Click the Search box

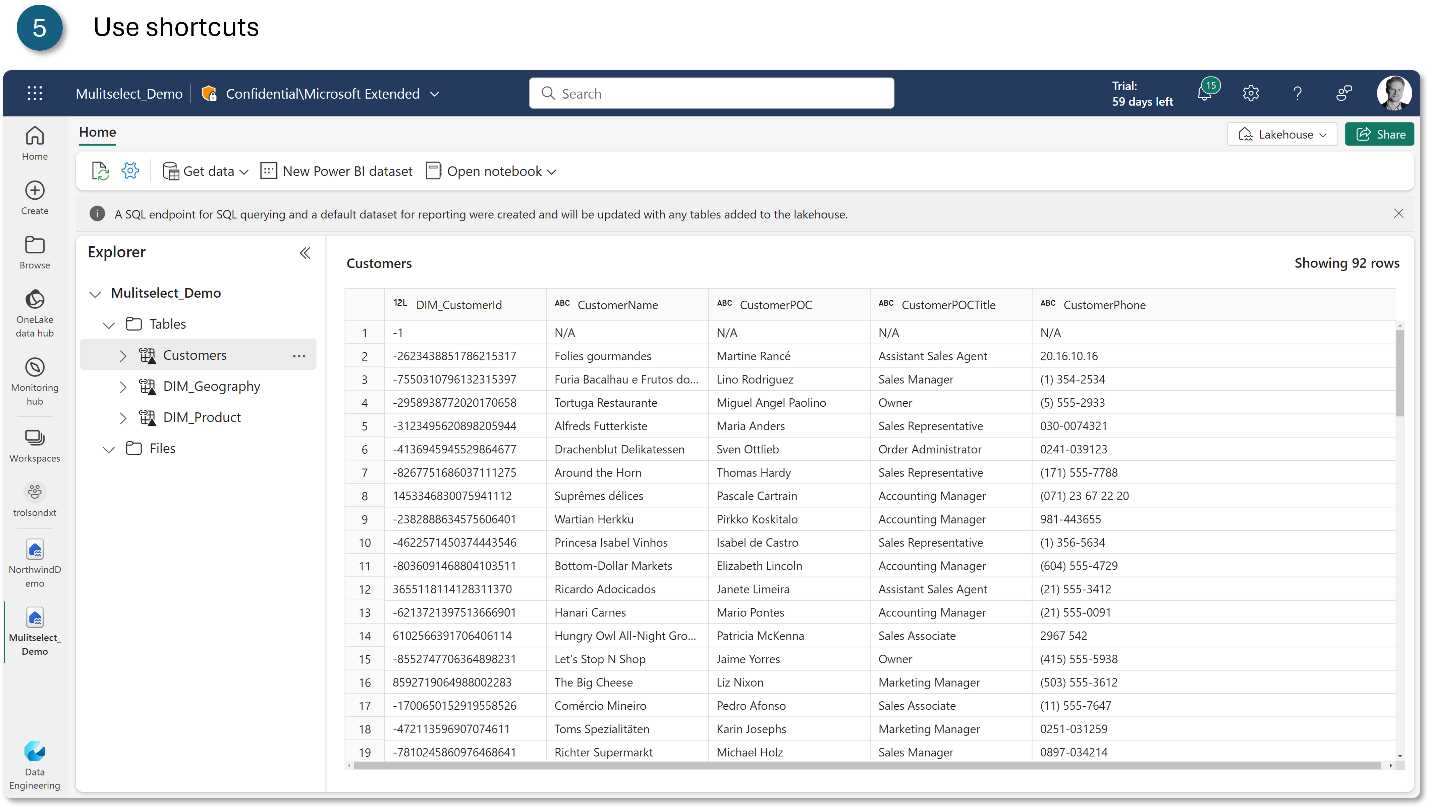tap(711, 93)
